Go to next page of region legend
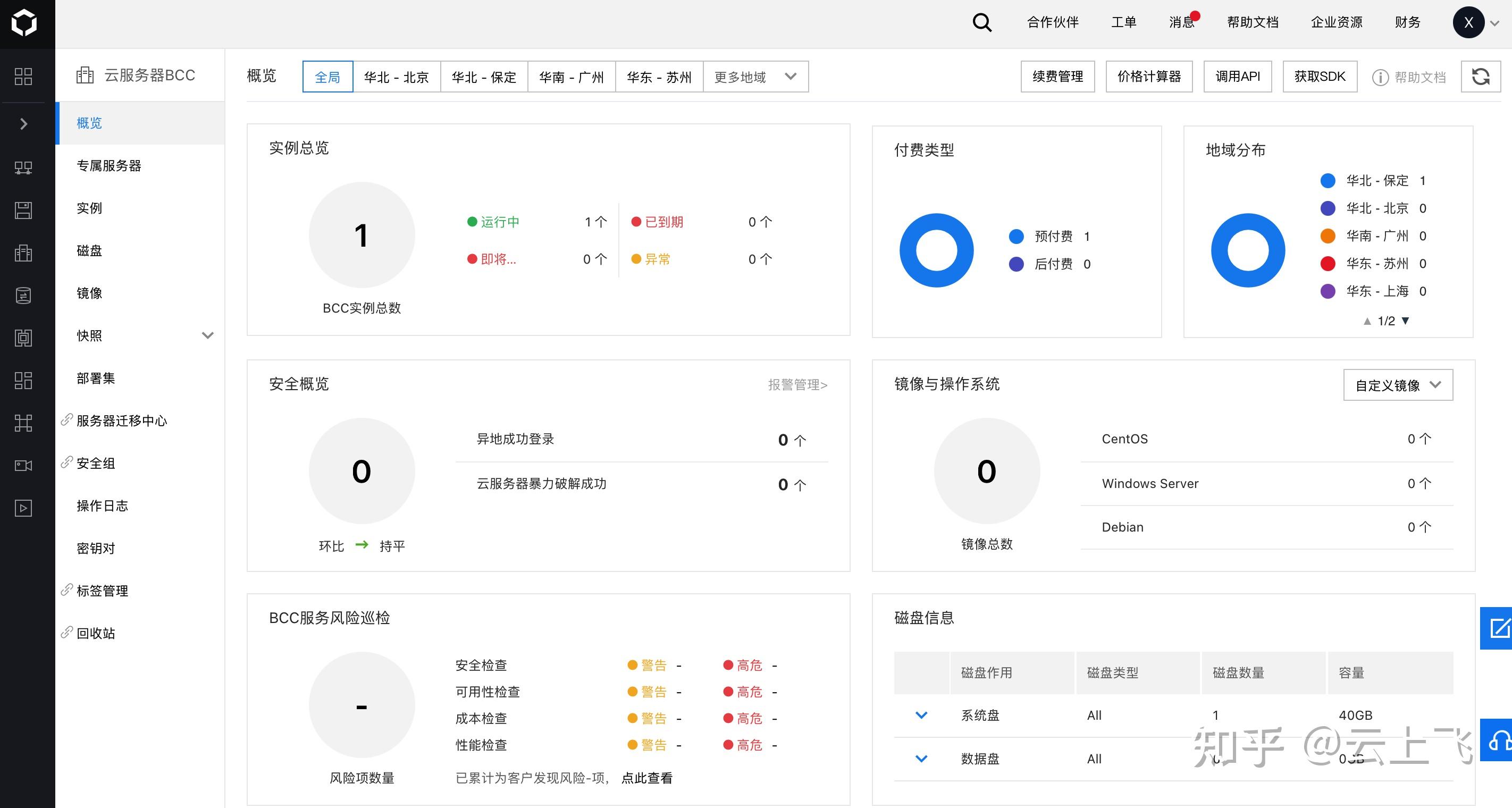This screenshot has width=1512, height=808. [1405, 321]
